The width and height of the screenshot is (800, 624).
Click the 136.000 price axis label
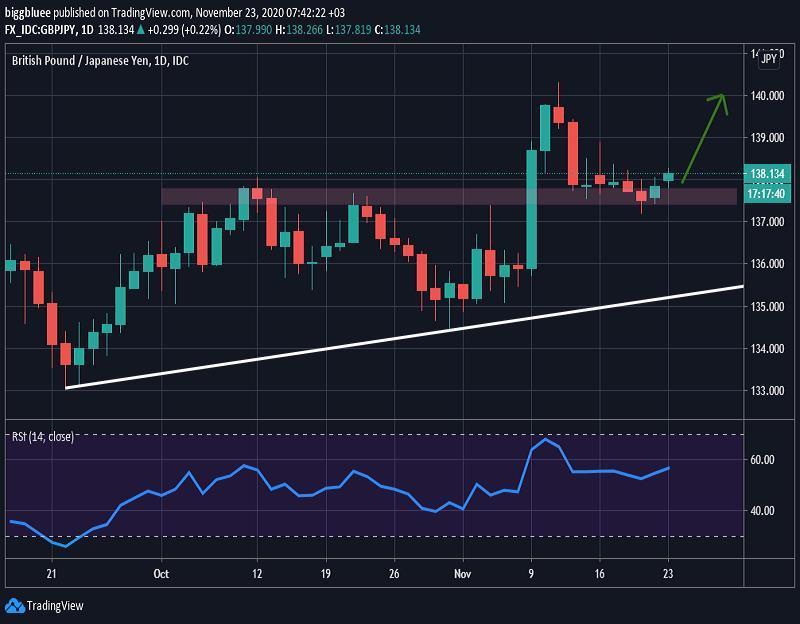767,263
